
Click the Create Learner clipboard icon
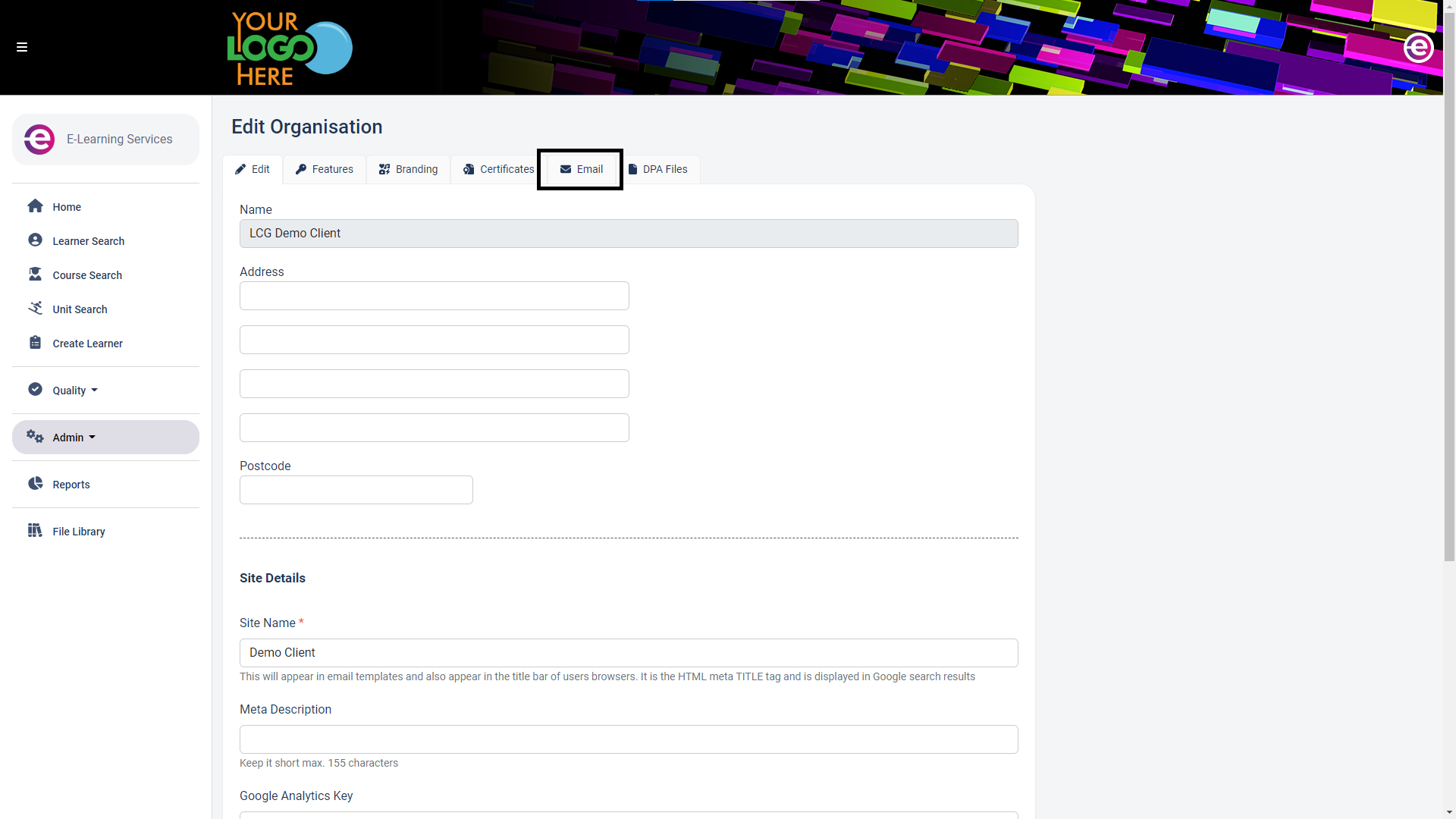[x=35, y=343]
